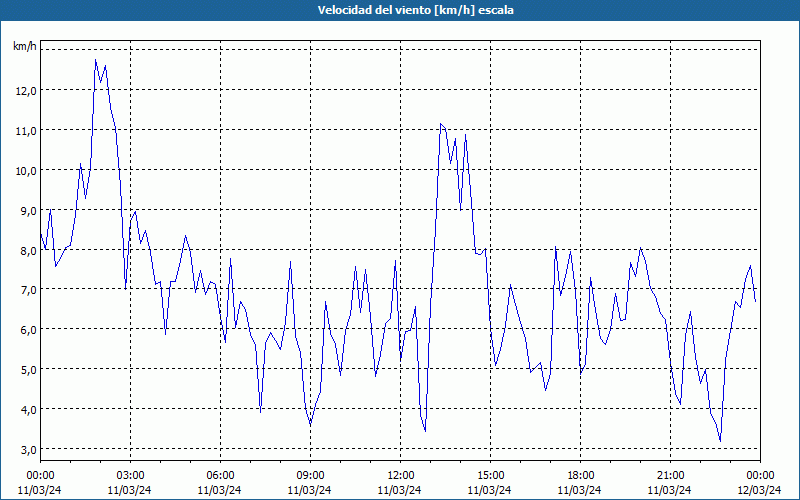Click the '8,0' y-axis label
The image size is (800, 500).
pos(29,251)
